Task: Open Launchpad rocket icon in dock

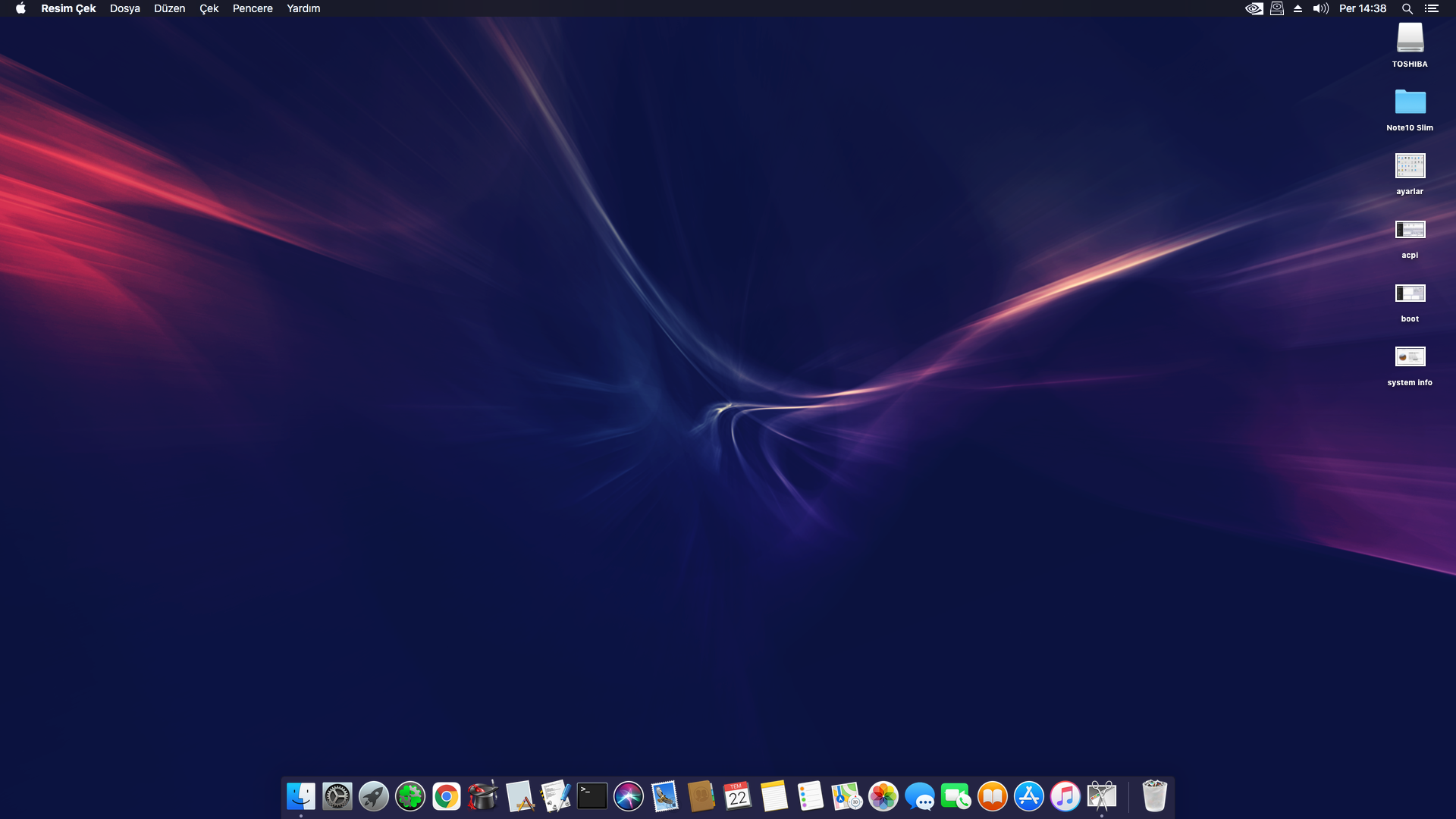Action: [x=374, y=796]
